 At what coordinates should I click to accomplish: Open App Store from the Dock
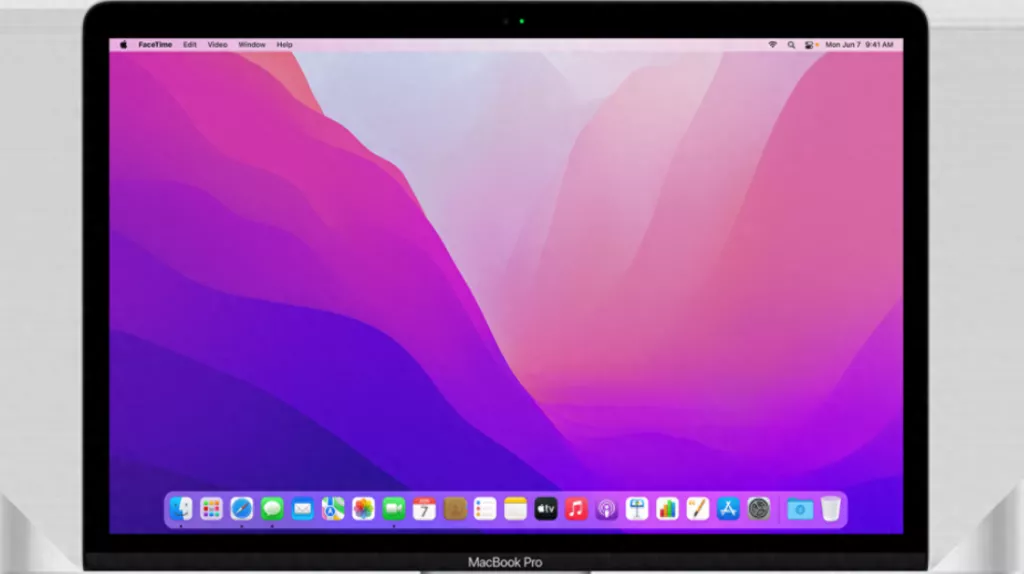[x=728, y=509]
